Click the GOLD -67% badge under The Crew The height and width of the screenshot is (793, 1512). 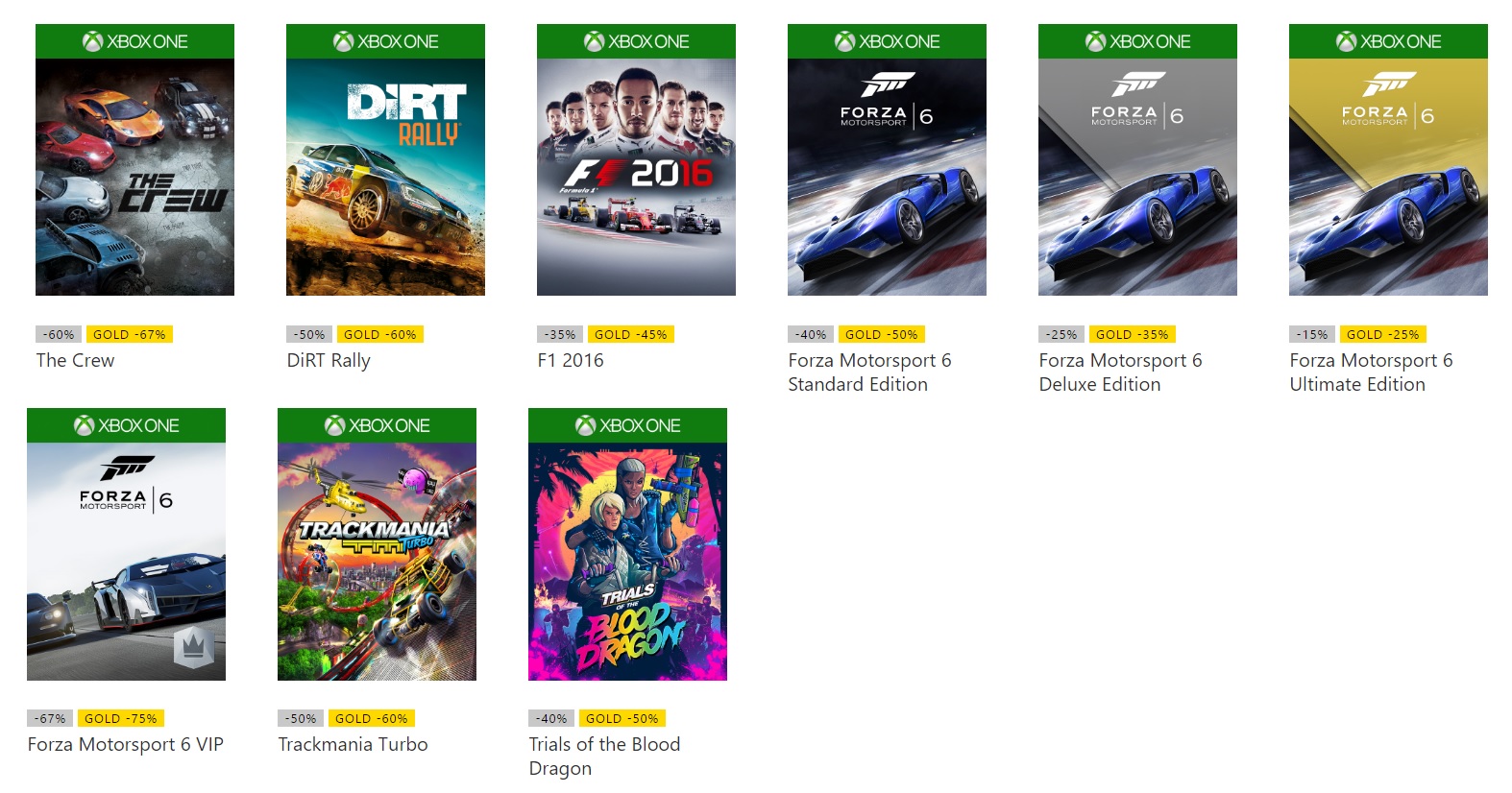click(130, 334)
